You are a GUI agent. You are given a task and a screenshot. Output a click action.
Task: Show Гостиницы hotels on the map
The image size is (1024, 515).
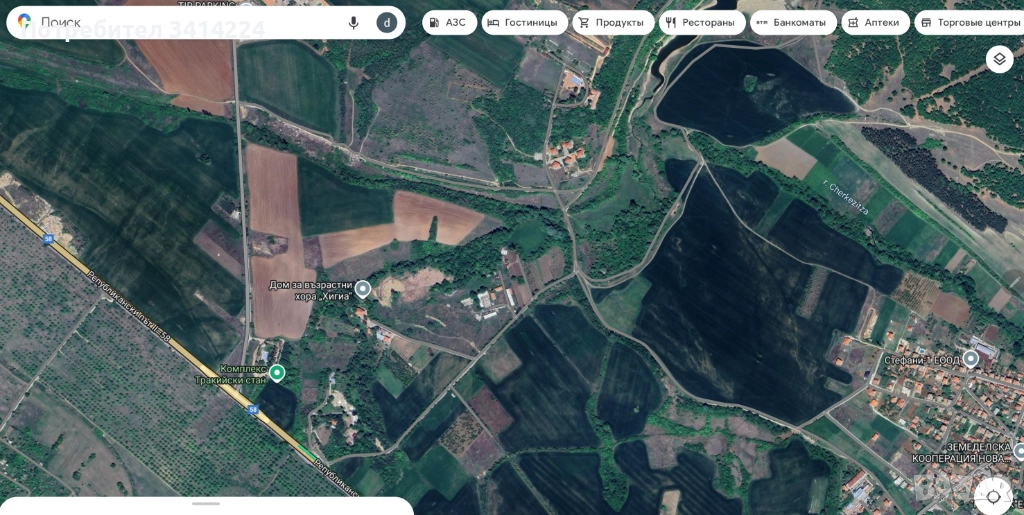(524, 22)
